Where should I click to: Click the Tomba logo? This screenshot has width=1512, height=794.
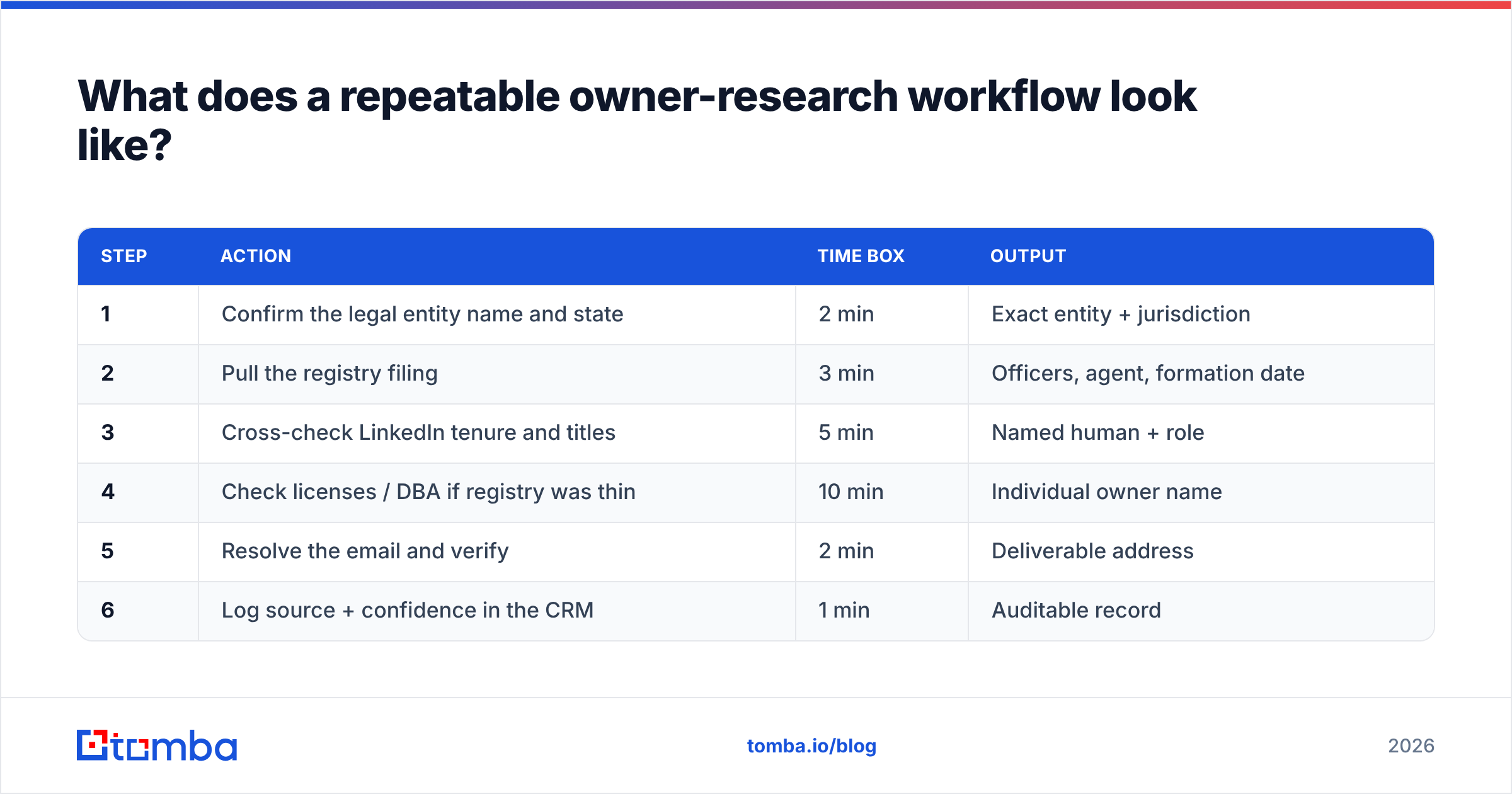pyautogui.click(x=157, y=745)
